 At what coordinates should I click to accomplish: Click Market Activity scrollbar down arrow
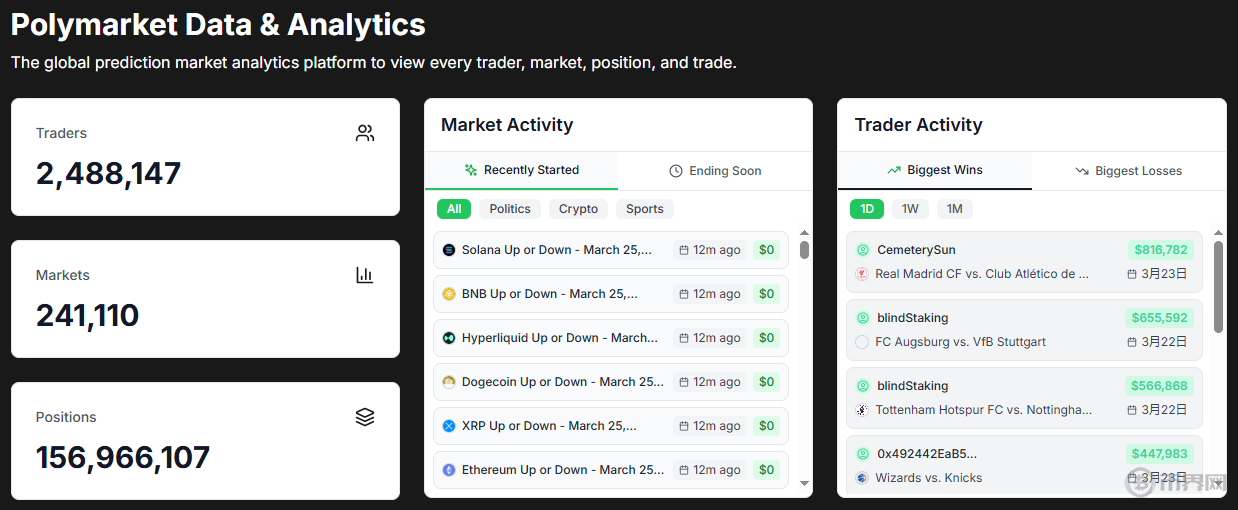pyautogui.click(x=805, y=484)
